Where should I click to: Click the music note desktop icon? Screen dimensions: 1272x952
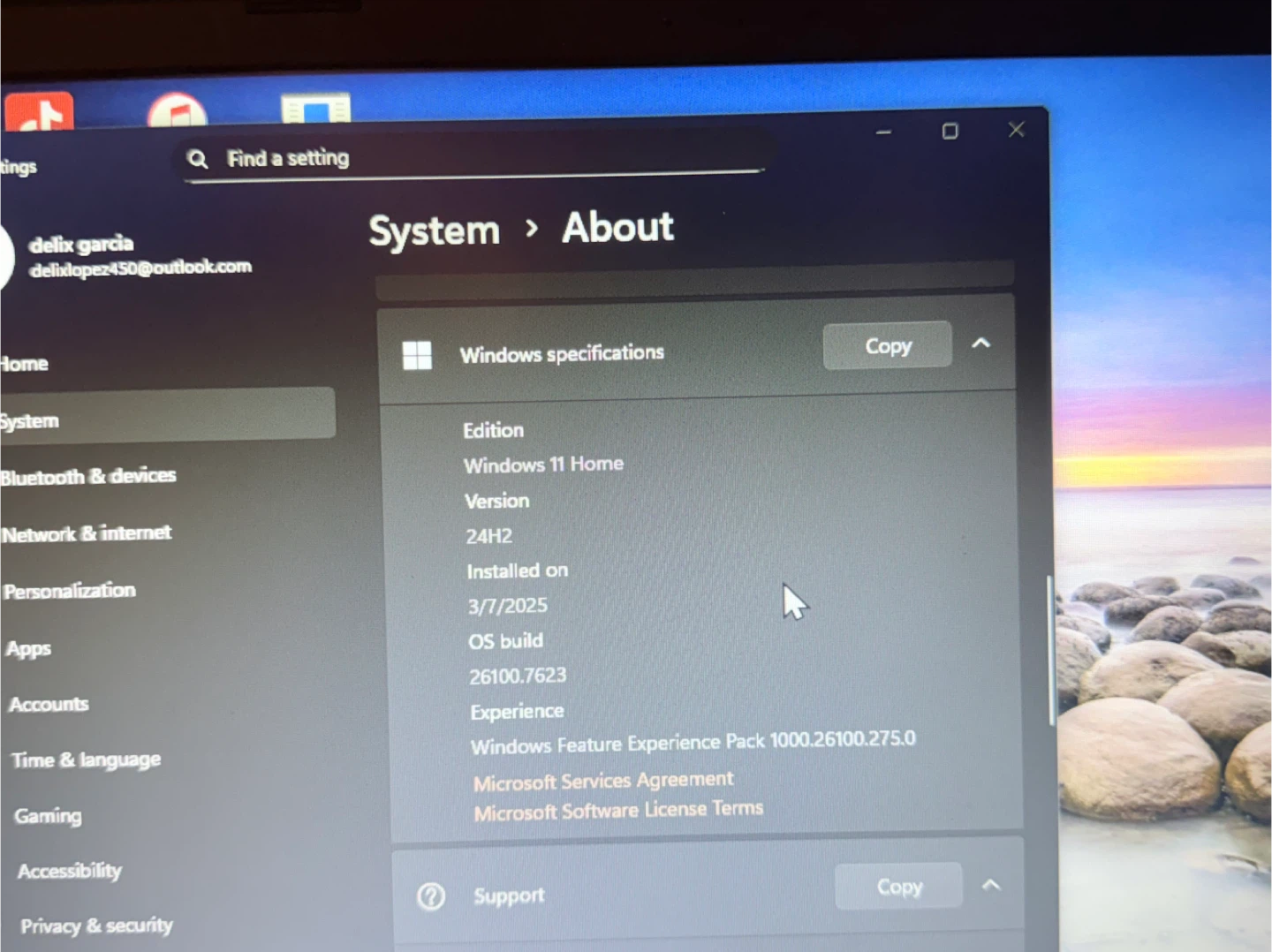click(178, 112)
